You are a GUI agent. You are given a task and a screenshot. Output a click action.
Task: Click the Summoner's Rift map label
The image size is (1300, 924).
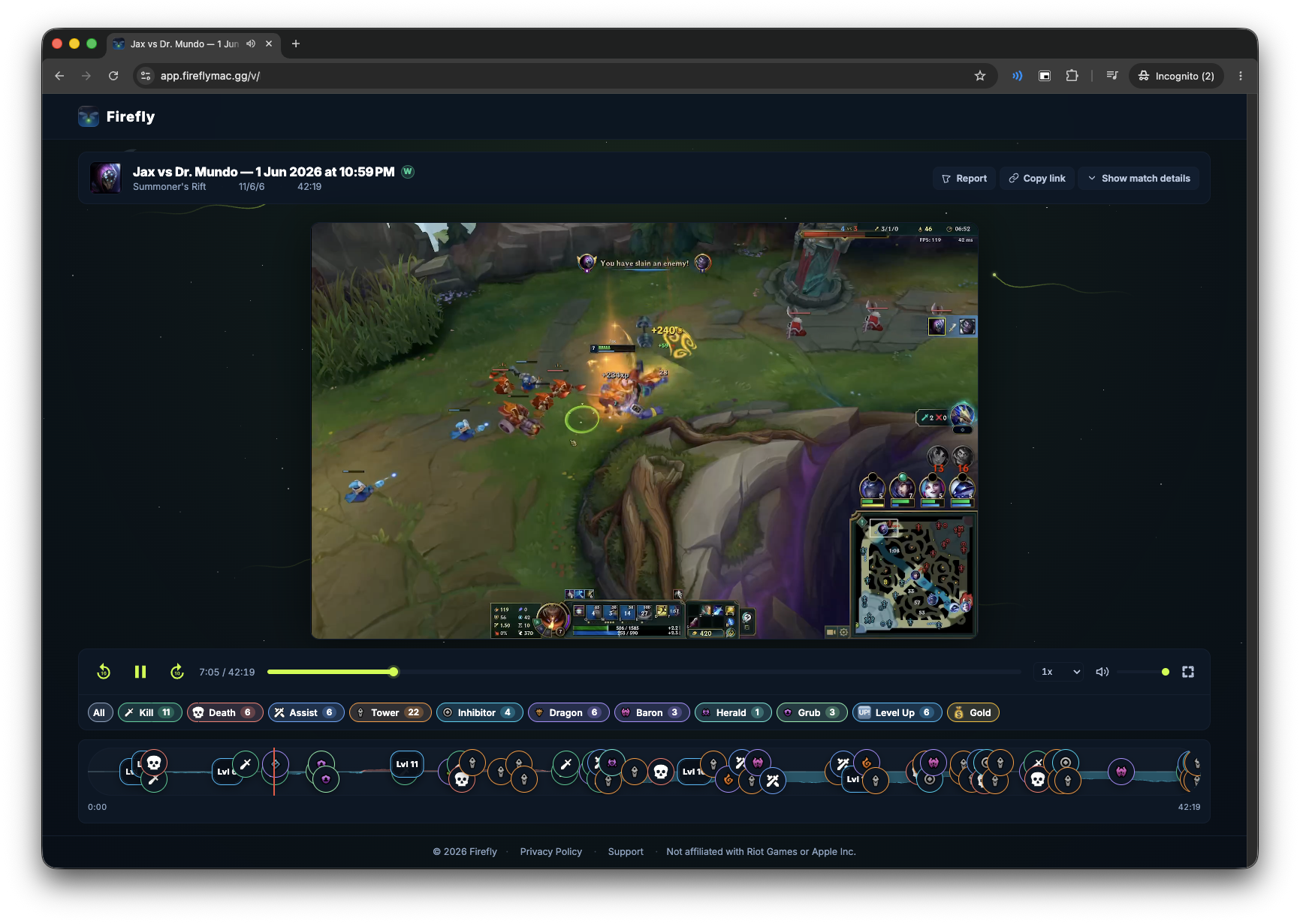point(169,187)
